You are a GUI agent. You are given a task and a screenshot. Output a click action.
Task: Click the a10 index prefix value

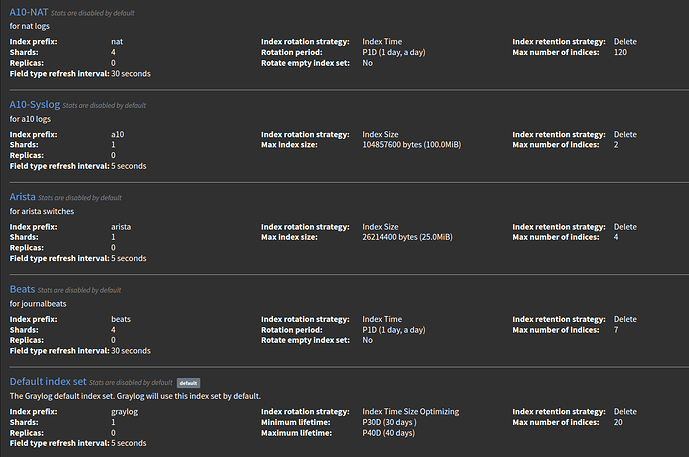pos(117,134)
